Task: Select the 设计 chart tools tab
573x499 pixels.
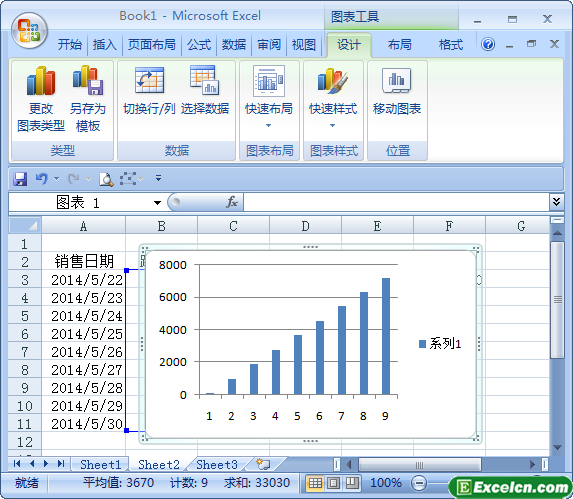Action: [349, 45]
